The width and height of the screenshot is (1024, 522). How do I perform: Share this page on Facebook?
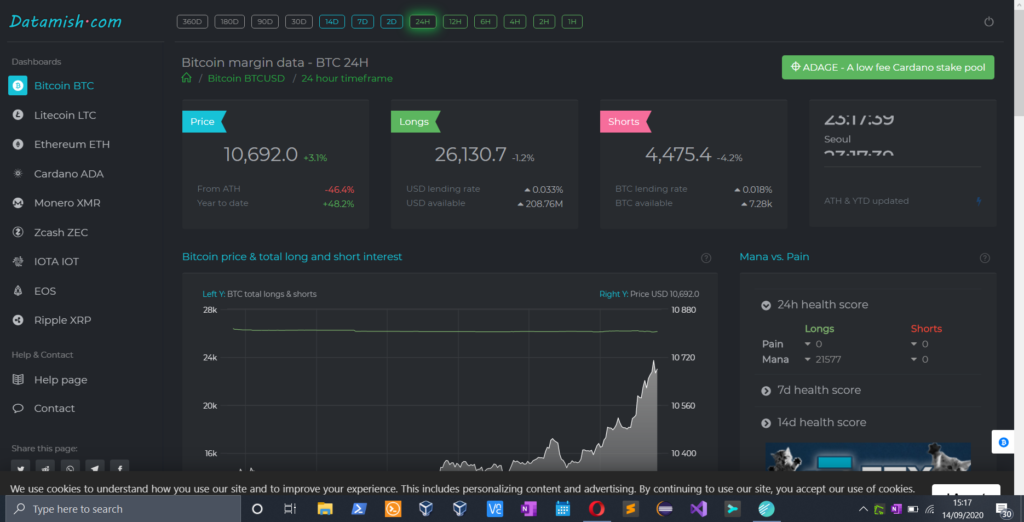[x=120, y=467]
